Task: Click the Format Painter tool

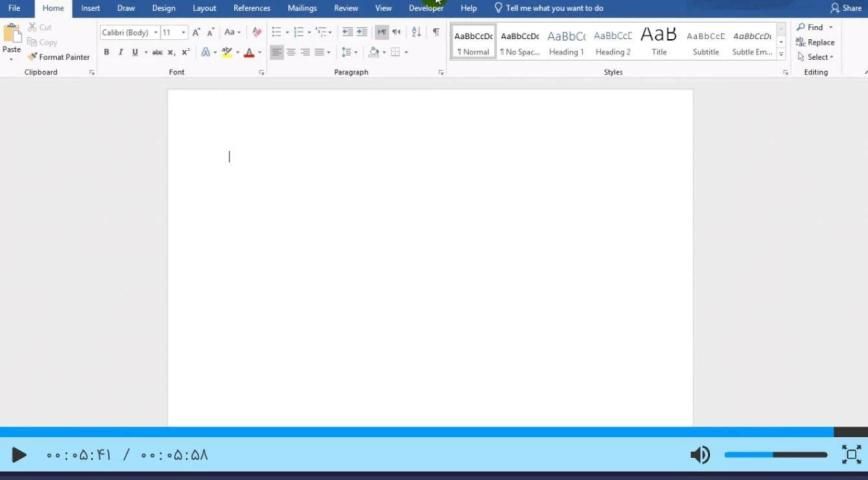Action: coord(59,57)
